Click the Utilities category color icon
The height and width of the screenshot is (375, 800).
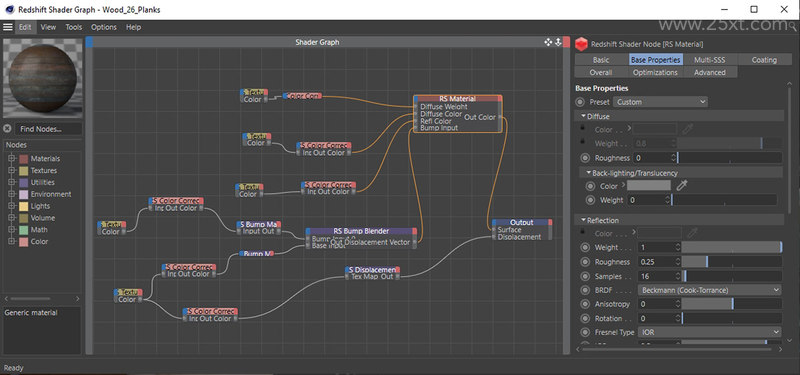pos(24,182)
